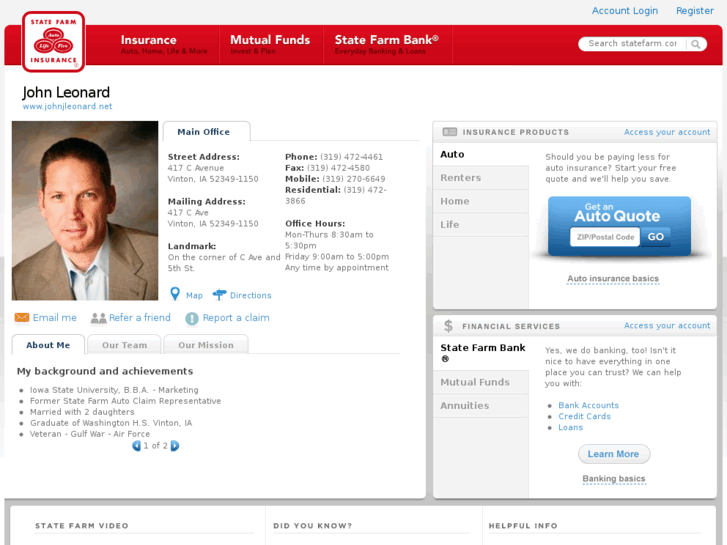Select the Main Office tab
727x545 pixels.
pos(206,132)
